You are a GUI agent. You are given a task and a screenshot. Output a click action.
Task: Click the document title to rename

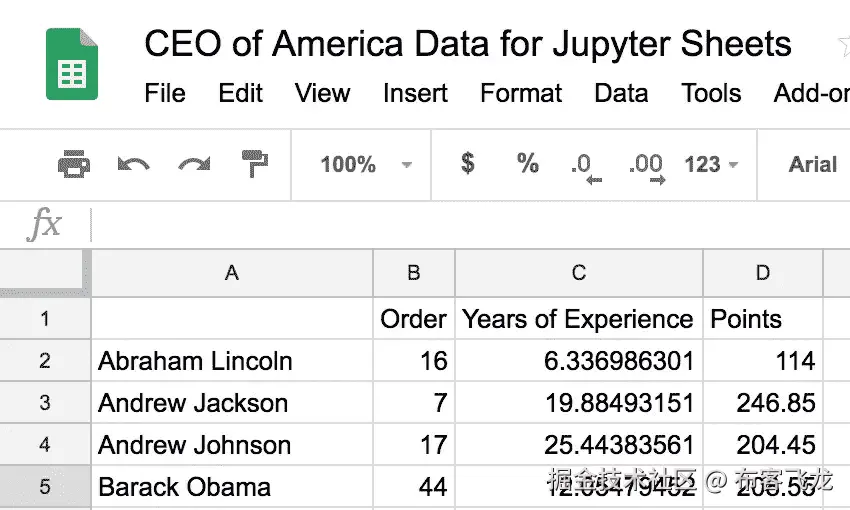pyautogui.click(x=467, y=44)
